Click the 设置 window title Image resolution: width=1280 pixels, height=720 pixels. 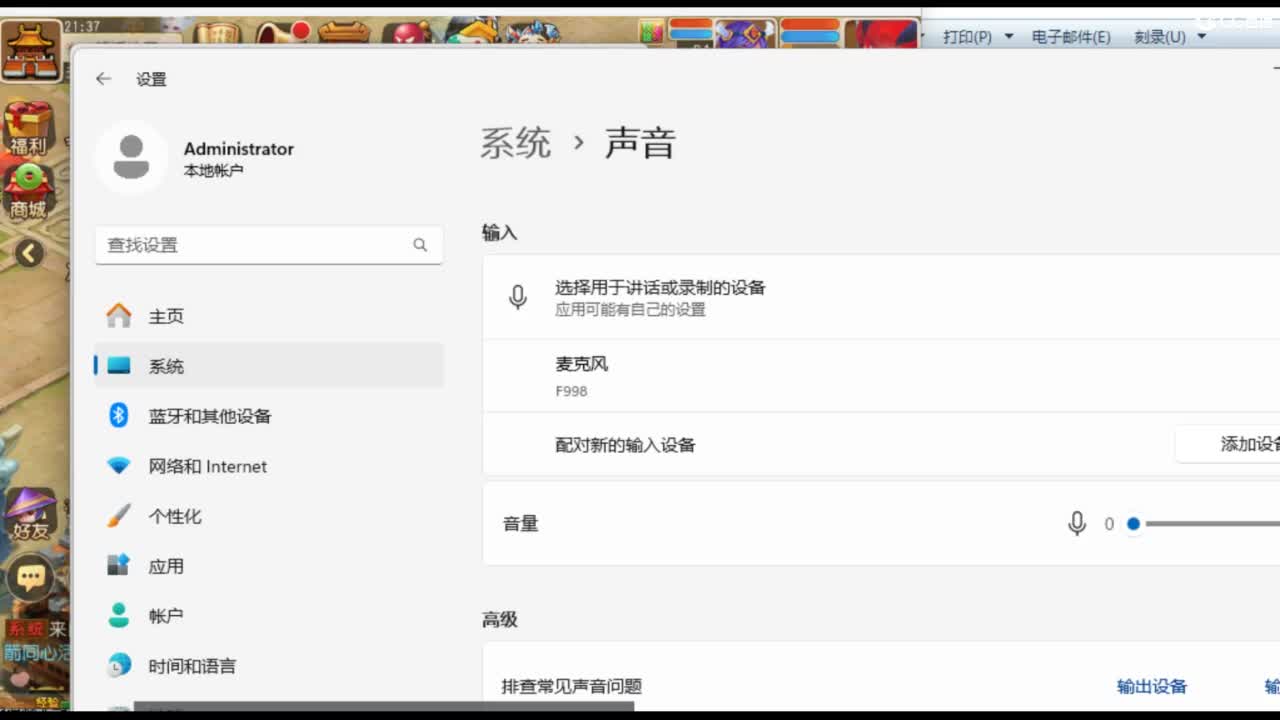[x=152, y=79]
